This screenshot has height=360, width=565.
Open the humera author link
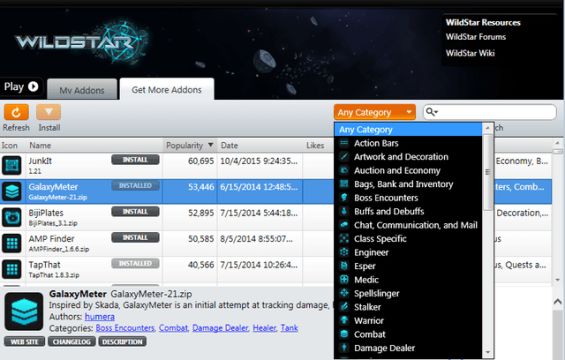tap(99, 317)
